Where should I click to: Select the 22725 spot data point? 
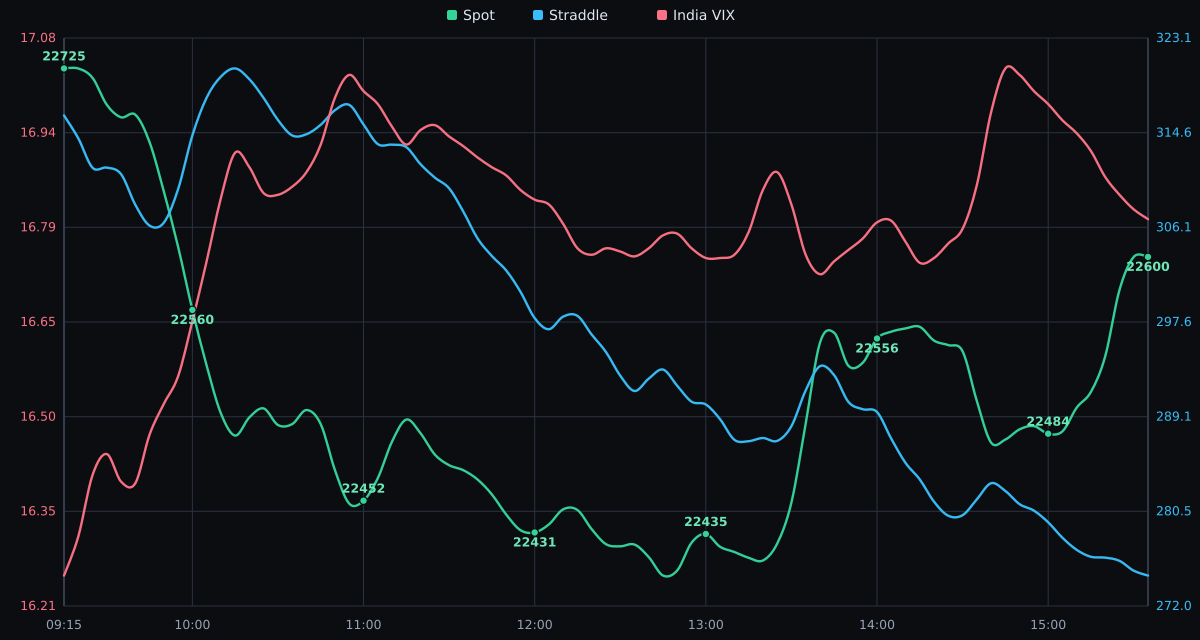64,68
